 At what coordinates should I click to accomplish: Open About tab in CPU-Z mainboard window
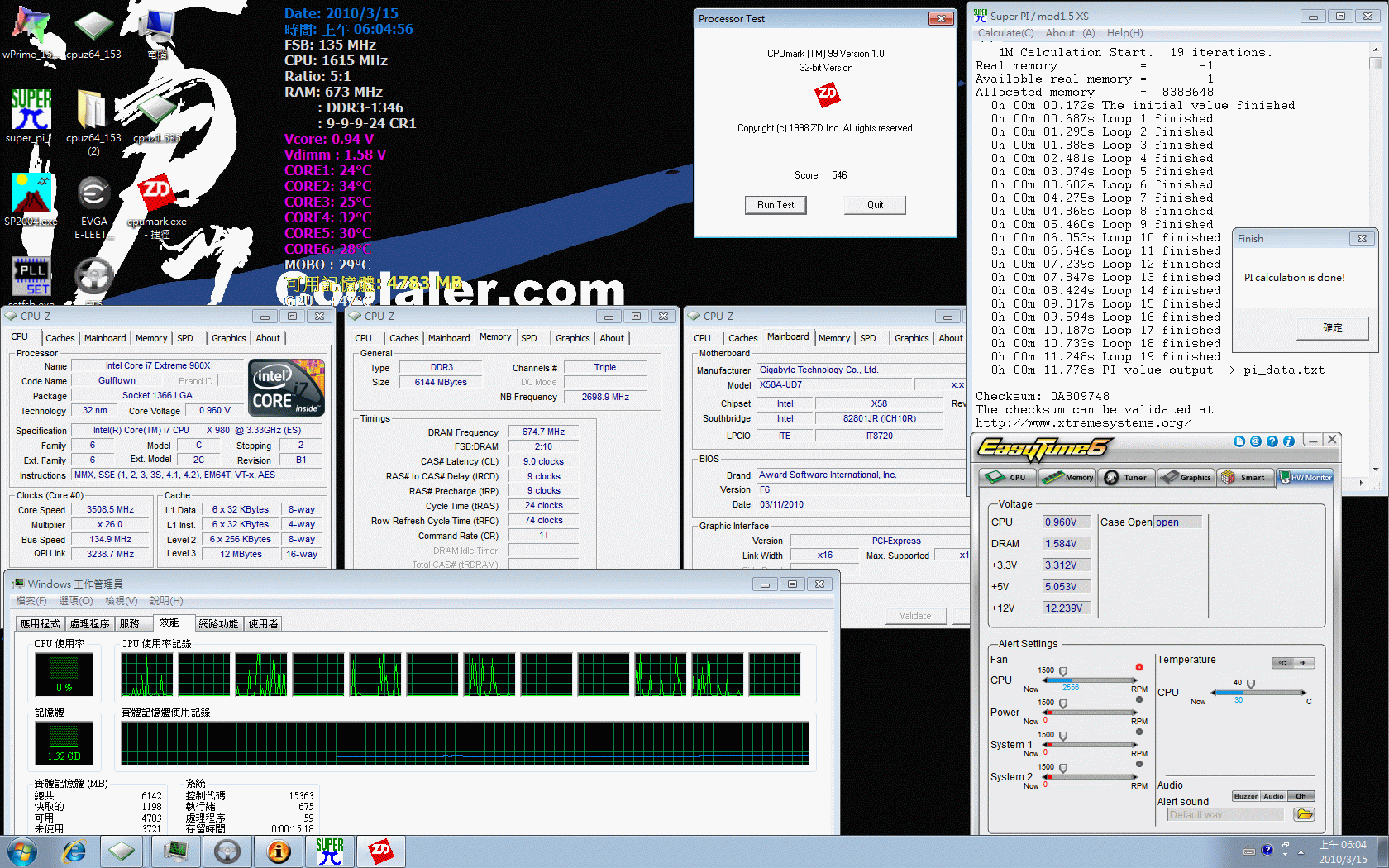[951, 338]
